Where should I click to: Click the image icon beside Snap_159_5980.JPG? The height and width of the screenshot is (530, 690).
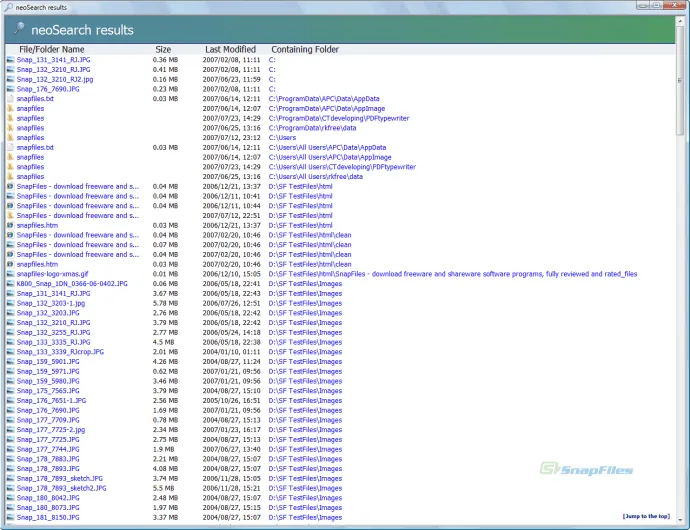tap(10, 381)
